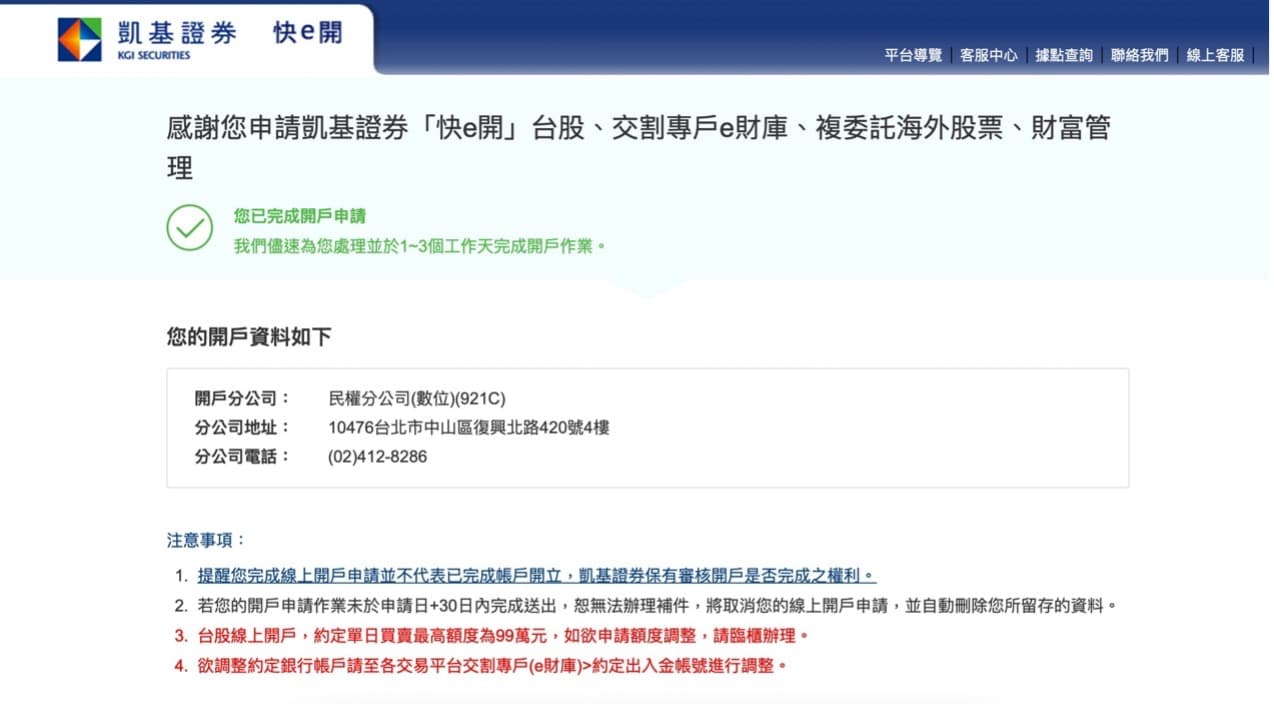Open 平台導覽 in the top navigation
This screenshot has width=1274, height=708.
[x=913, y=55]
